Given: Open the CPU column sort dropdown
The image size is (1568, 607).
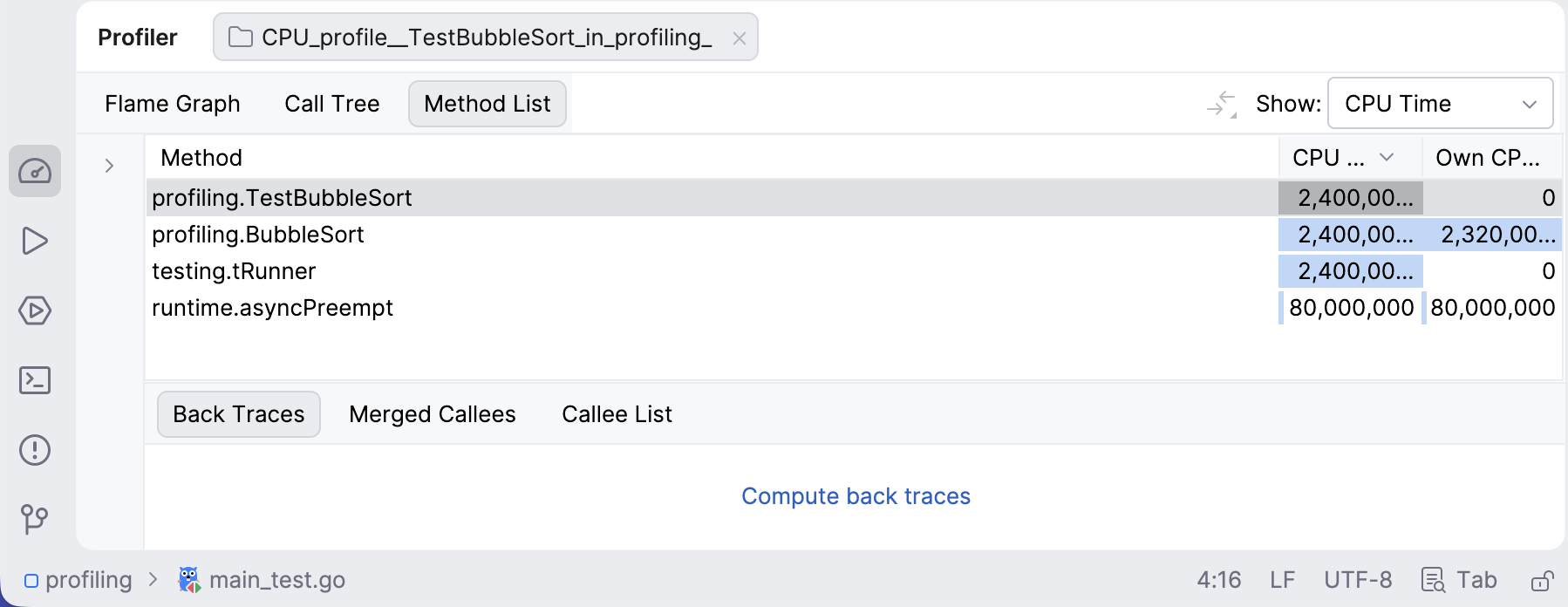Looking at the screenshot, I should click(x=1387, y=158).
